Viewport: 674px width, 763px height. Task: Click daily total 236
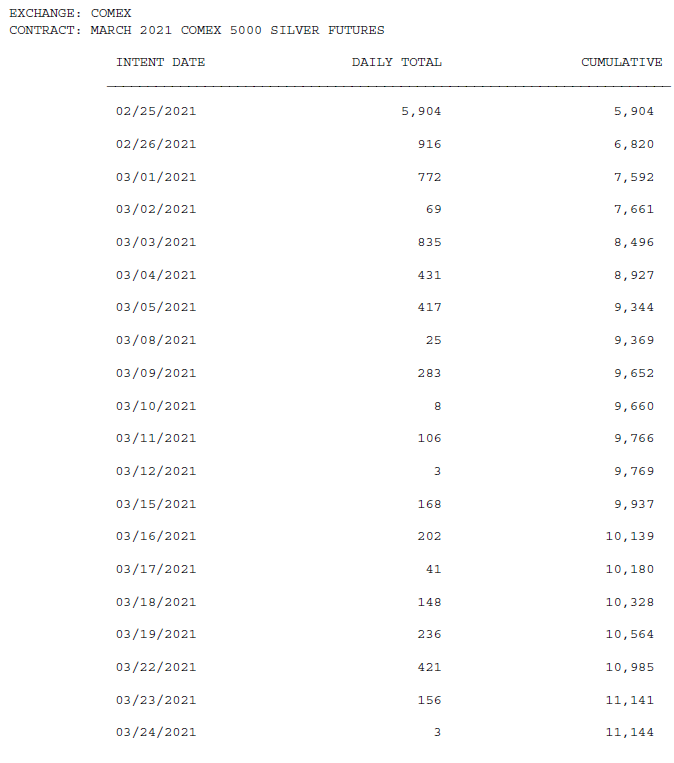(429, 635)
